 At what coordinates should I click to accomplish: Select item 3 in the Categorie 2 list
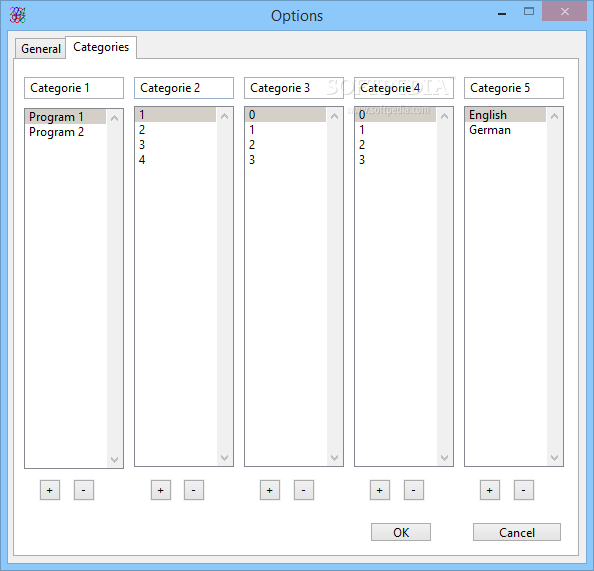(x=175, y=145)
